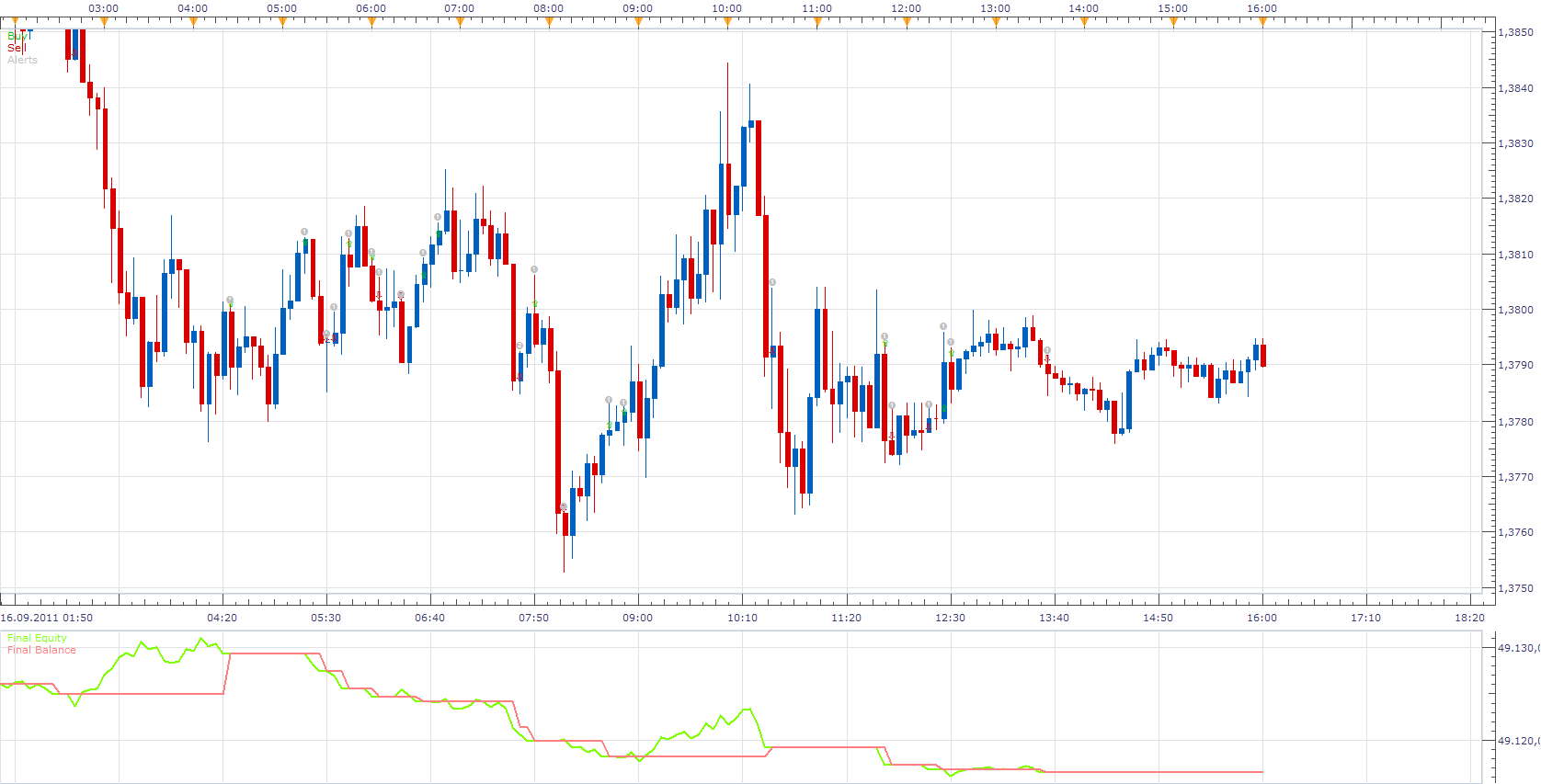1541x784 pixels.
Task: Click the 17:10 bottom axis label
Action: pos(1365,618)
